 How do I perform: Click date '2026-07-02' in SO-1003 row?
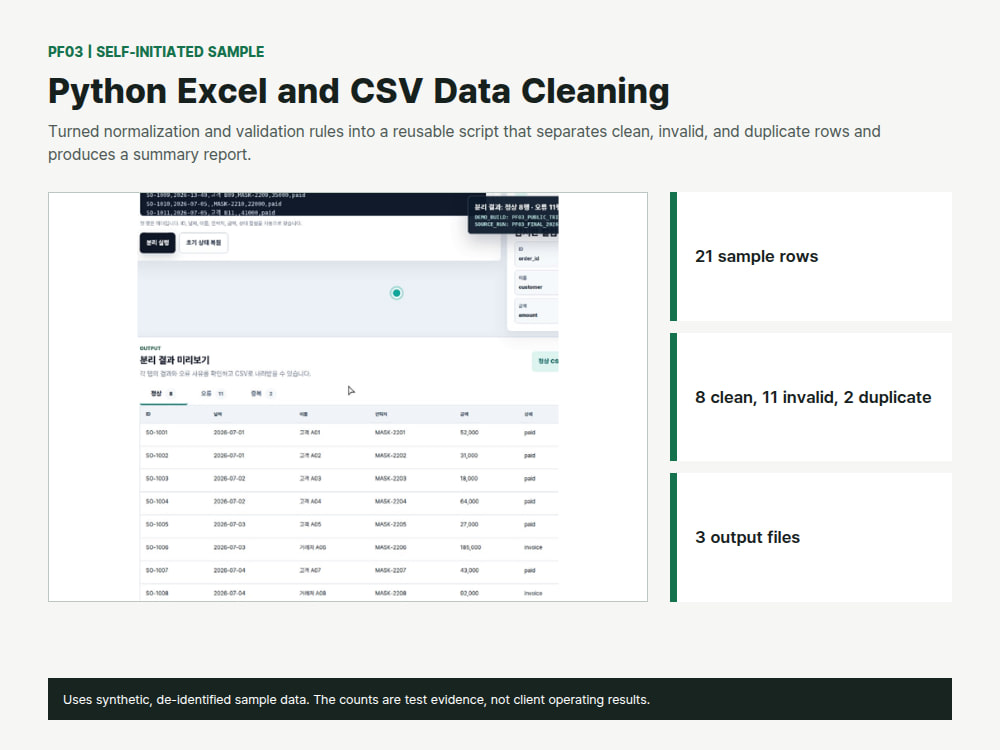coord(229,478)
